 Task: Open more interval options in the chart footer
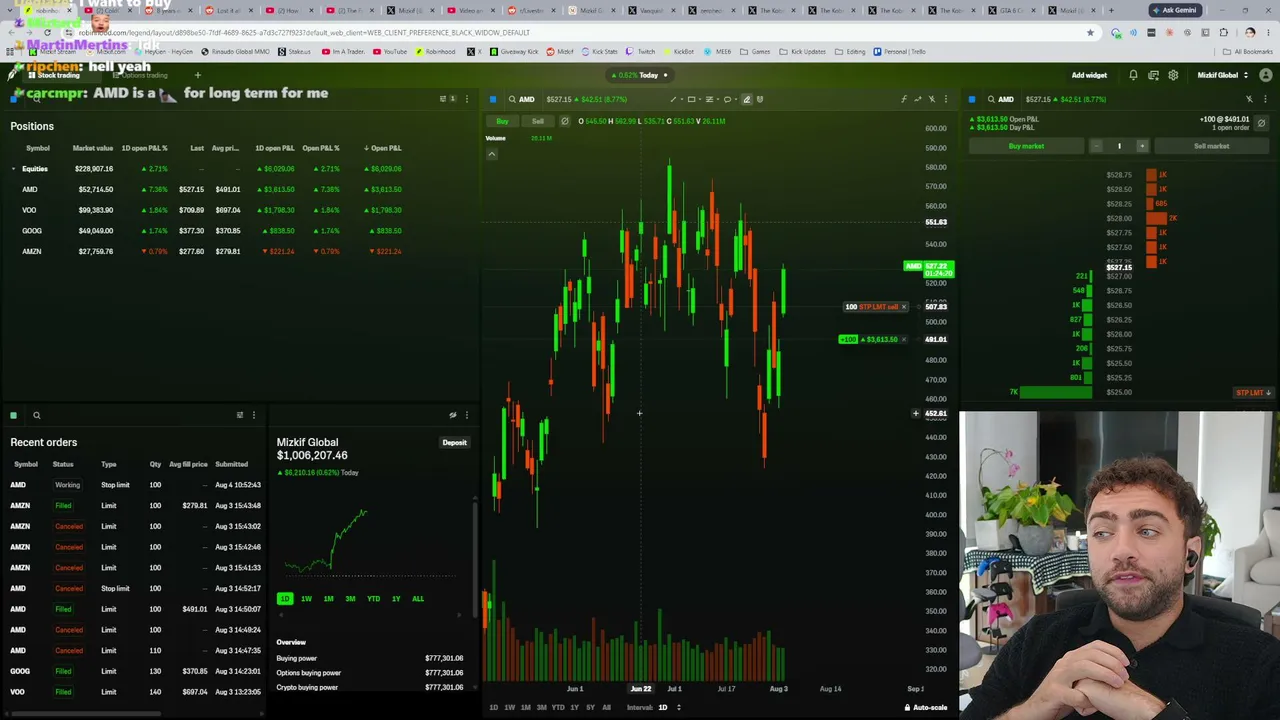678,707
